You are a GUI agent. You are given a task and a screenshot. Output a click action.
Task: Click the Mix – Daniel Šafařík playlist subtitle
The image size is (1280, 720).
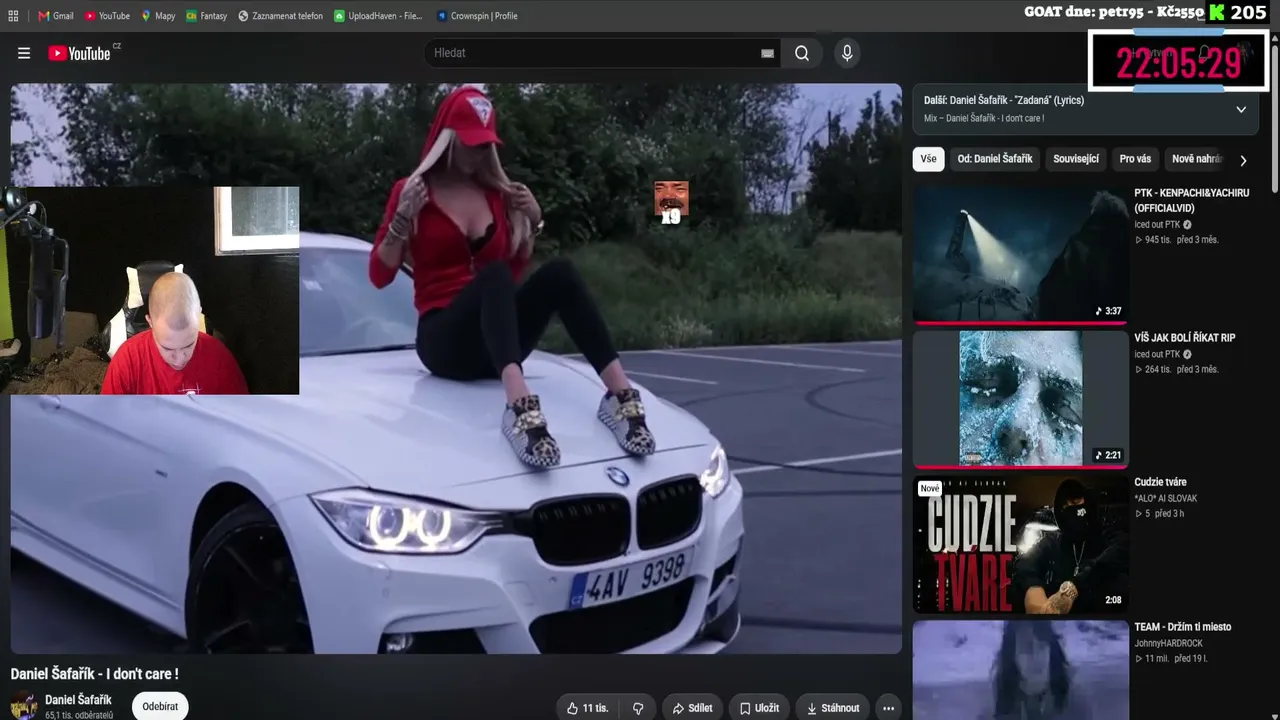tap(984, 118)
